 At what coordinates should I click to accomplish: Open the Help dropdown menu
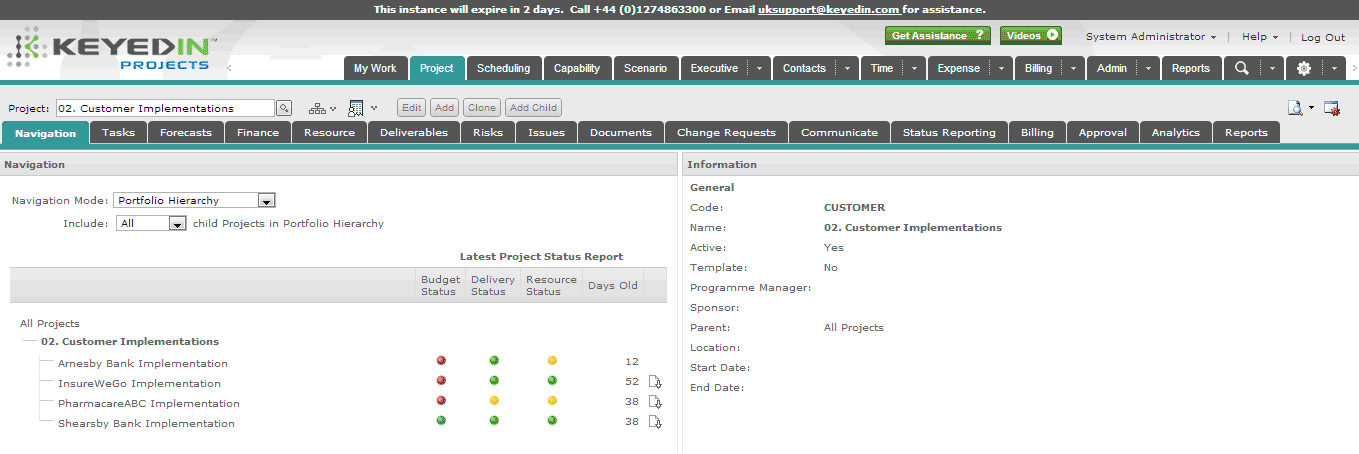coord(1260,37)
